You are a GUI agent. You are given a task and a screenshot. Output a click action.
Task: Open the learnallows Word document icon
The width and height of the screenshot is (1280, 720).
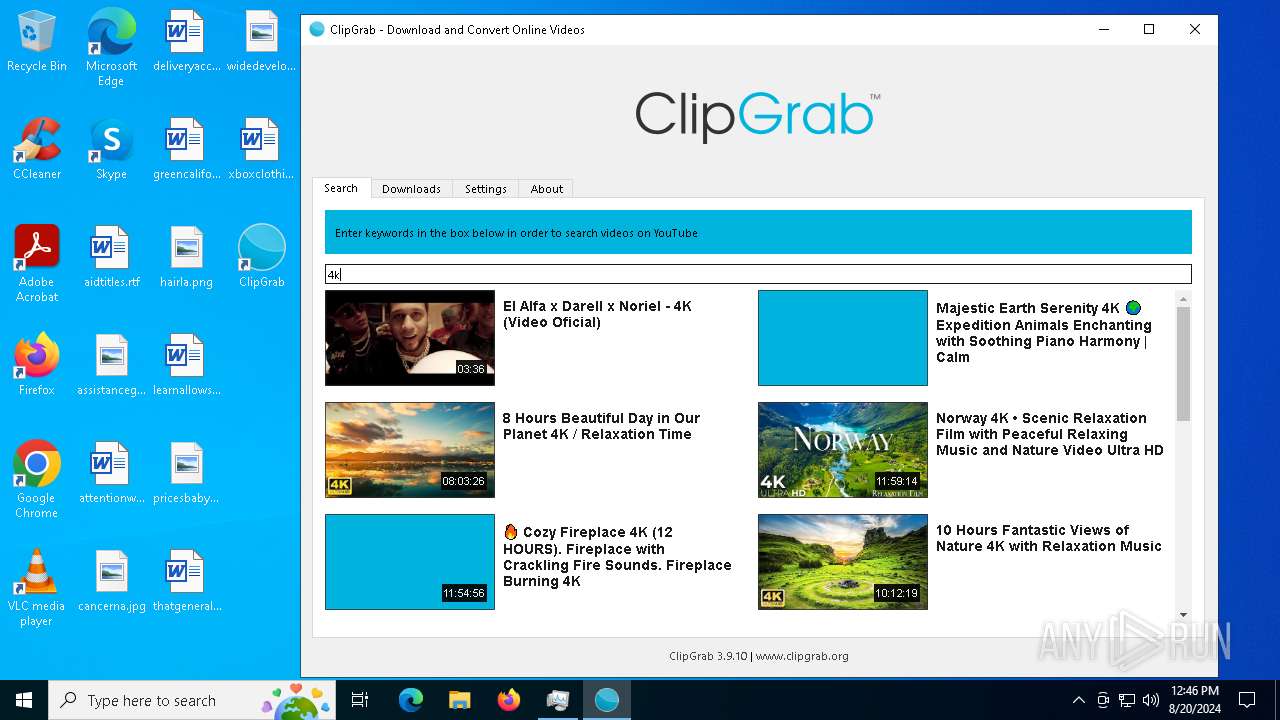[x=186, y=365]
